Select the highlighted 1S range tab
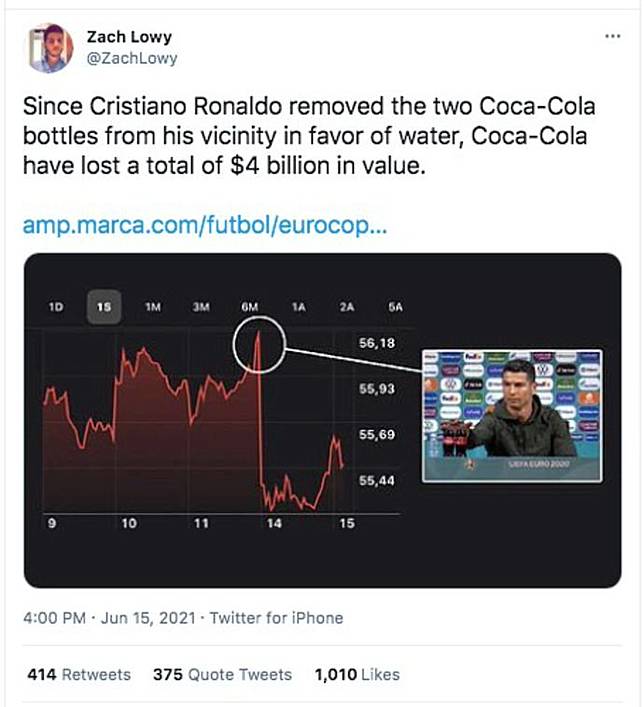Screen dimensions: 644x707 point(105,307)
